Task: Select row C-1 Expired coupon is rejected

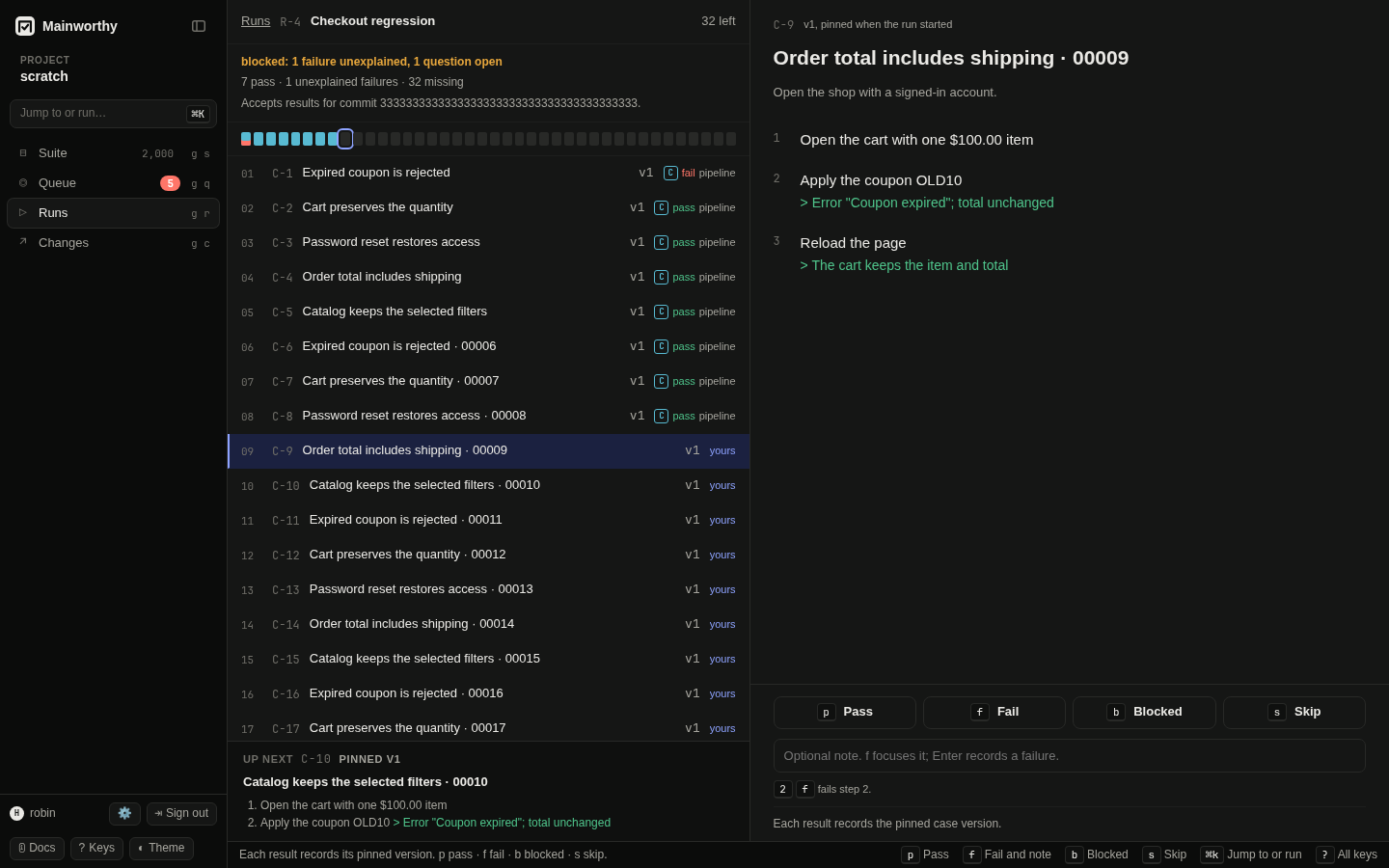Action: coord(488,174)
